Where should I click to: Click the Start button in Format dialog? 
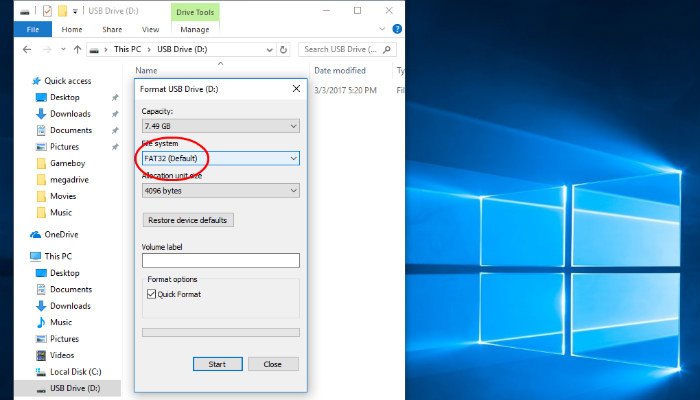217,364
